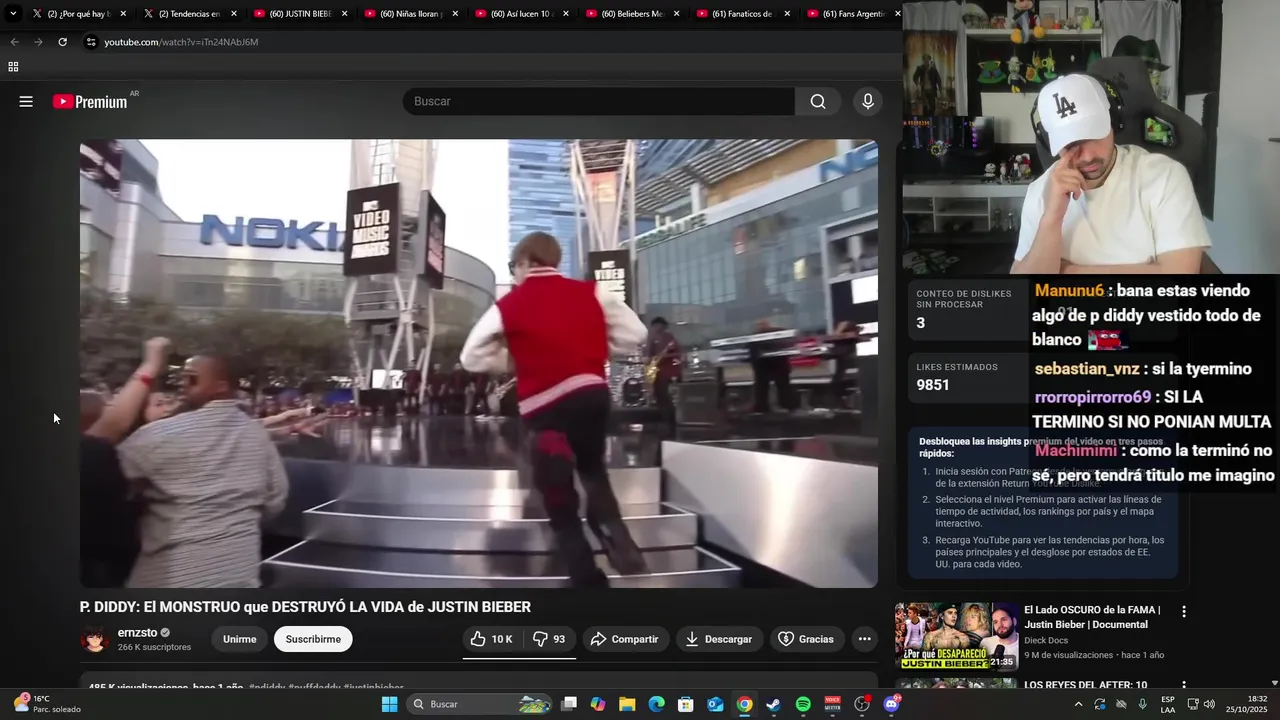
Task: Send thanks with Gracias button
Action: (x=806, y=639)
